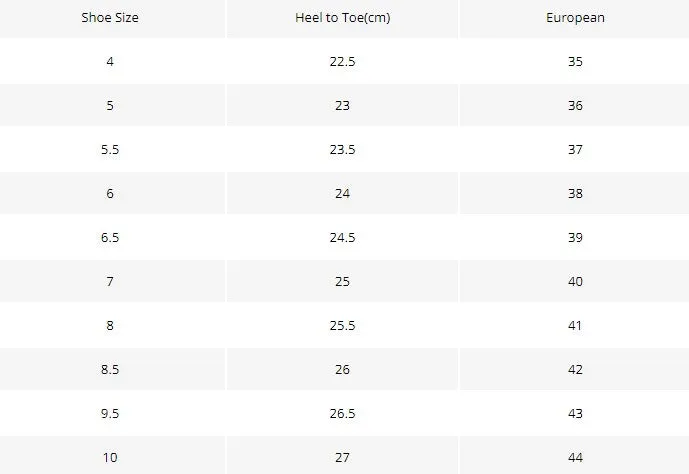
Task: Select European size 35 cell
Action: coord(575,61)
